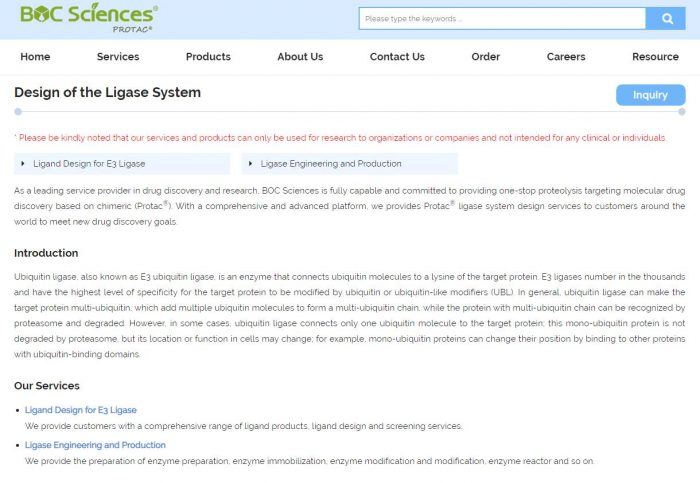Click the Inquiry button
Viewport: 700px width, 483px height.
(x=650, y=95)
